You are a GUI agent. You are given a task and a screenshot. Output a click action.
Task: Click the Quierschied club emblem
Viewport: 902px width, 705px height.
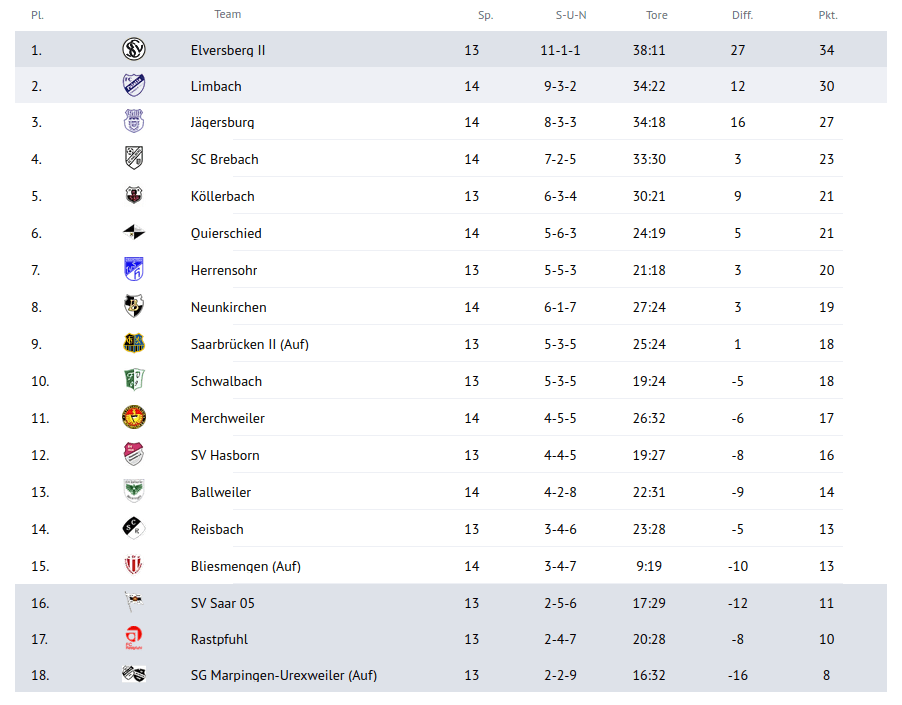pos(133,233)
